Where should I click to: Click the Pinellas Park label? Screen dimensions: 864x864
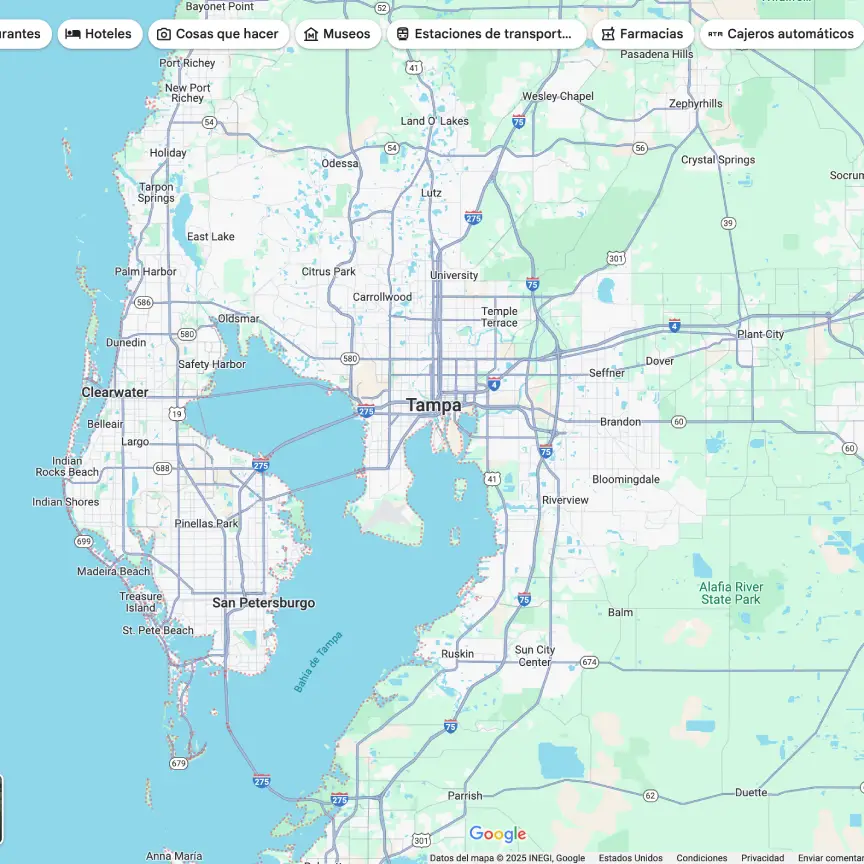point(207,523)
